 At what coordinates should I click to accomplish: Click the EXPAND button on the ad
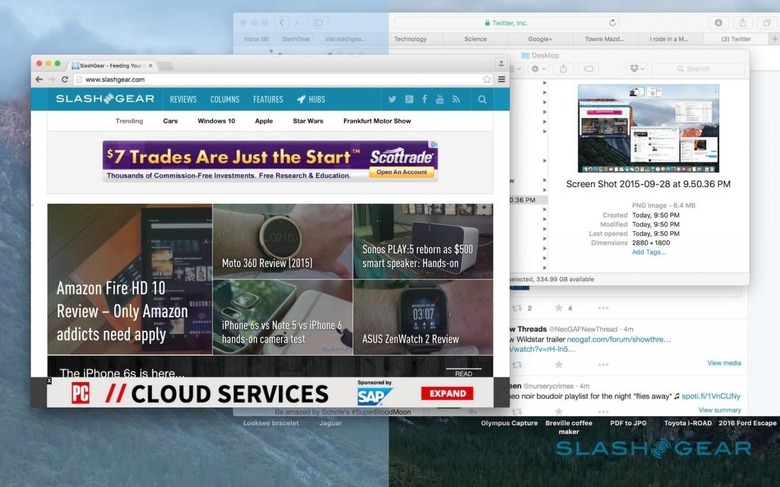(x=447, y=393)
